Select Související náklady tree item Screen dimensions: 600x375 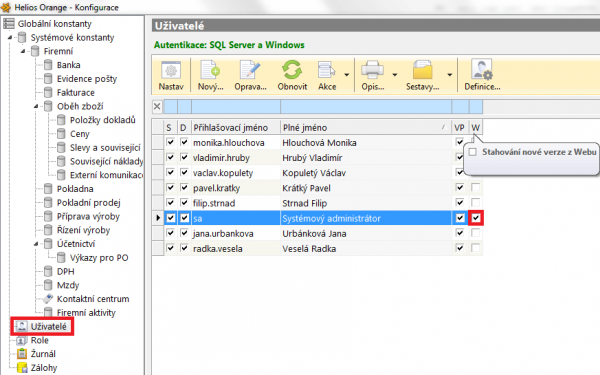(106, 161)
